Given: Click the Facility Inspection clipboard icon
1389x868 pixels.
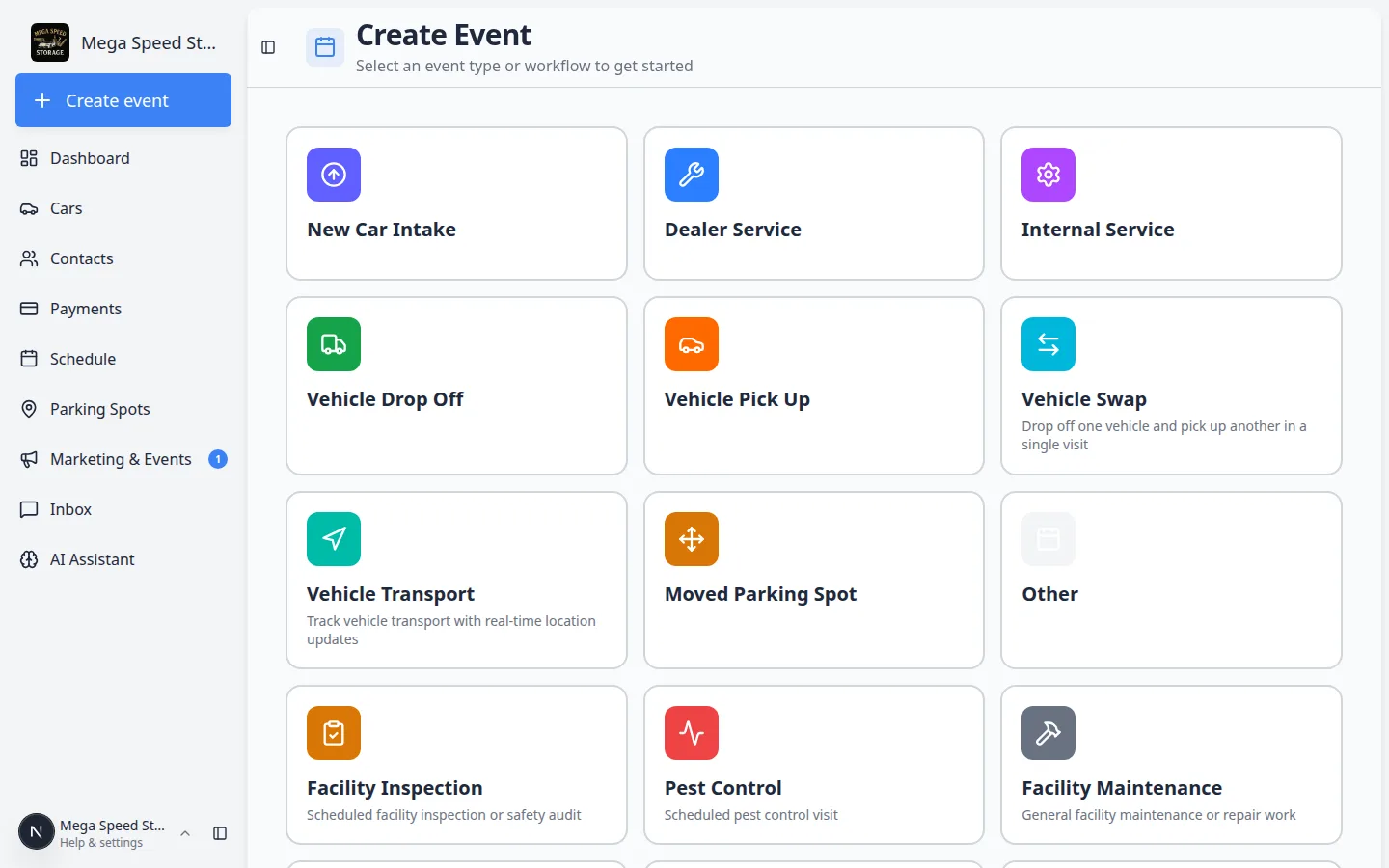Looking at the screenshot, I should (x=334, y=733).
